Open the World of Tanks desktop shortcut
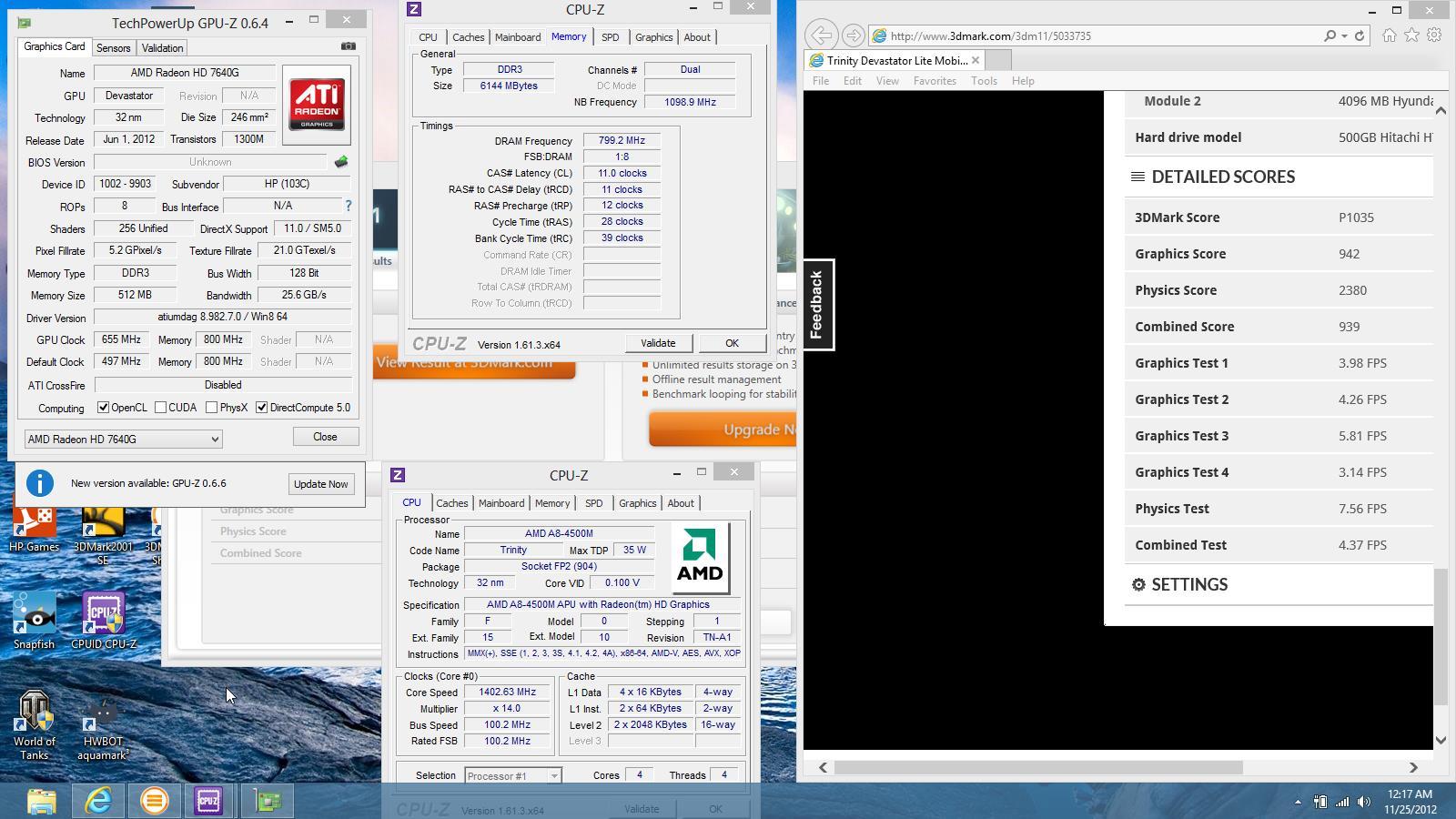The image size is (1456, 819). click(35, 725)
